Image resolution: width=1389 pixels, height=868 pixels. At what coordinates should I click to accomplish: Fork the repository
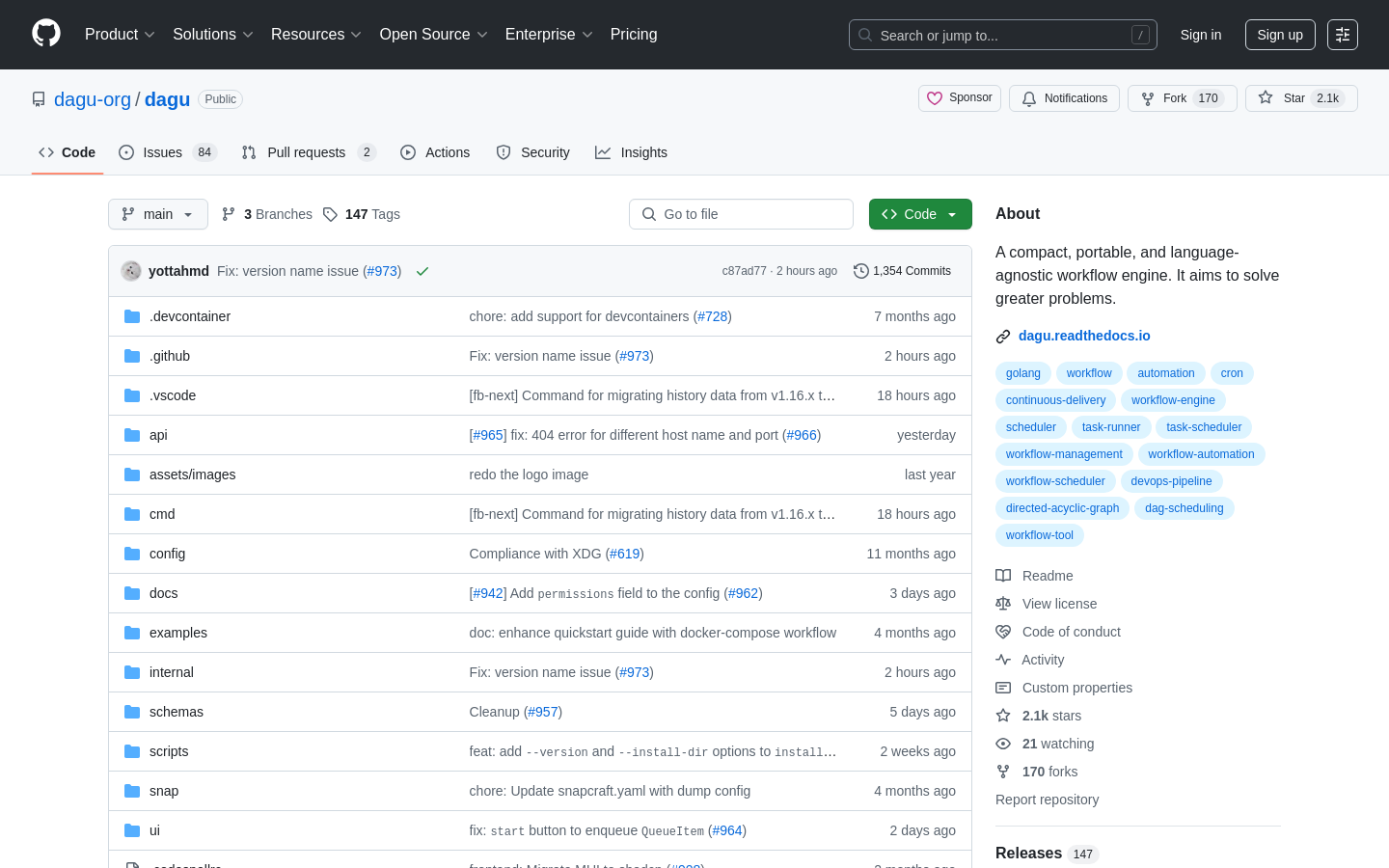pyautogui.click(x=1182, y=98)
